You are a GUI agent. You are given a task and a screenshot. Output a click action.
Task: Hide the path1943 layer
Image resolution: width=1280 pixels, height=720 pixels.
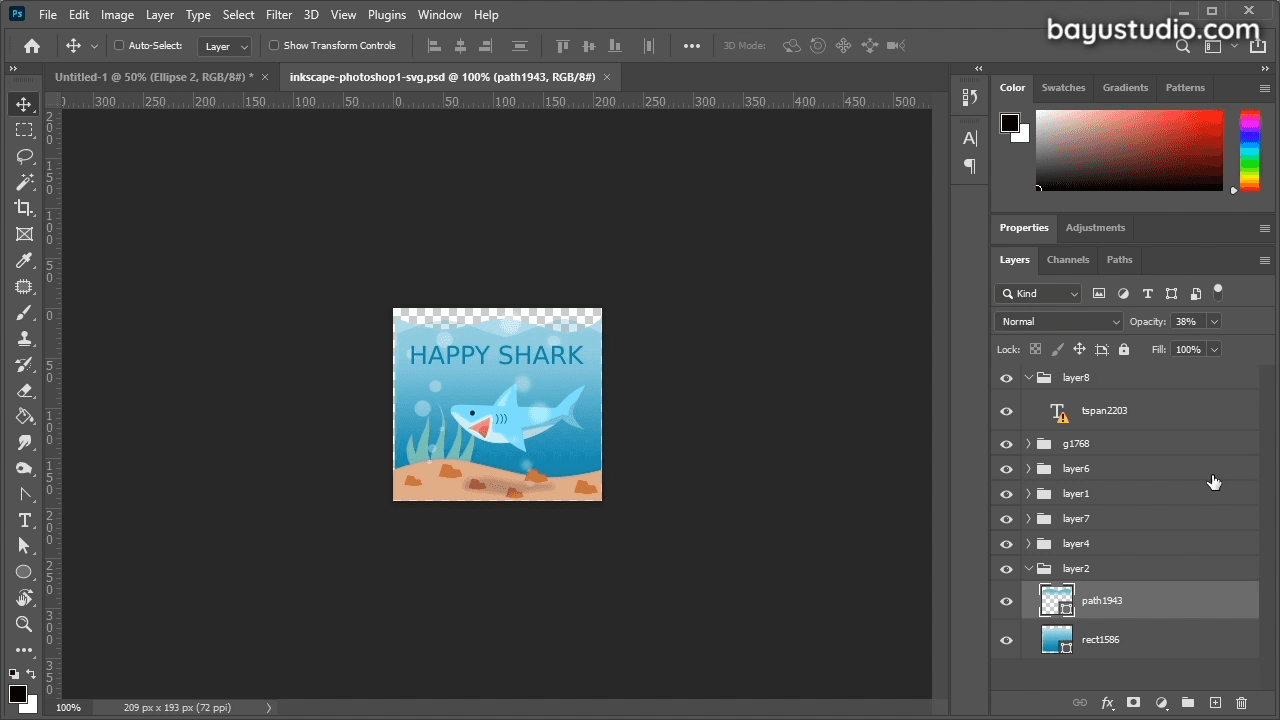[1006, 601]
